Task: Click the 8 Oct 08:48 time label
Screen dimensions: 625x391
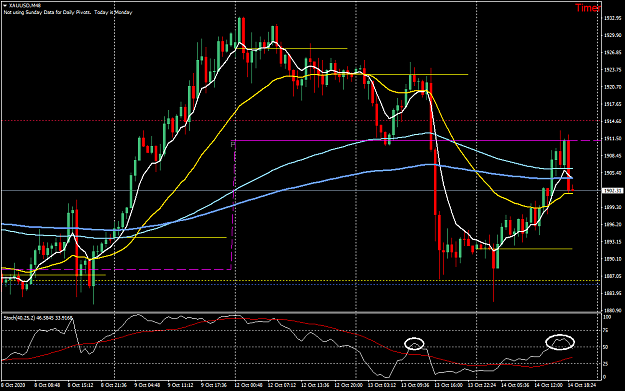Action: 47,385
